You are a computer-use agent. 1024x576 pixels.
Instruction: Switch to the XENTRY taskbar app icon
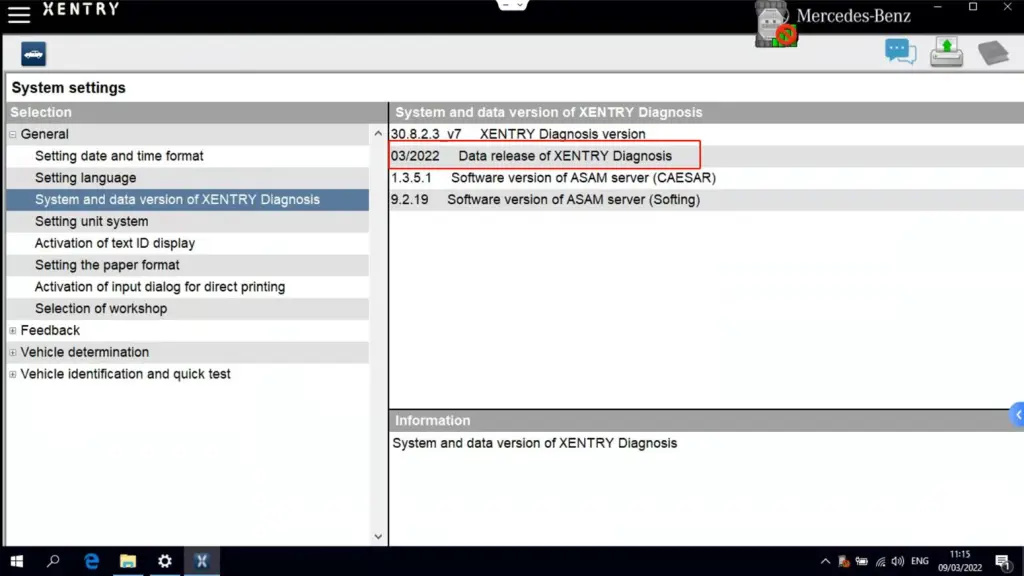[x=202, y=561]
